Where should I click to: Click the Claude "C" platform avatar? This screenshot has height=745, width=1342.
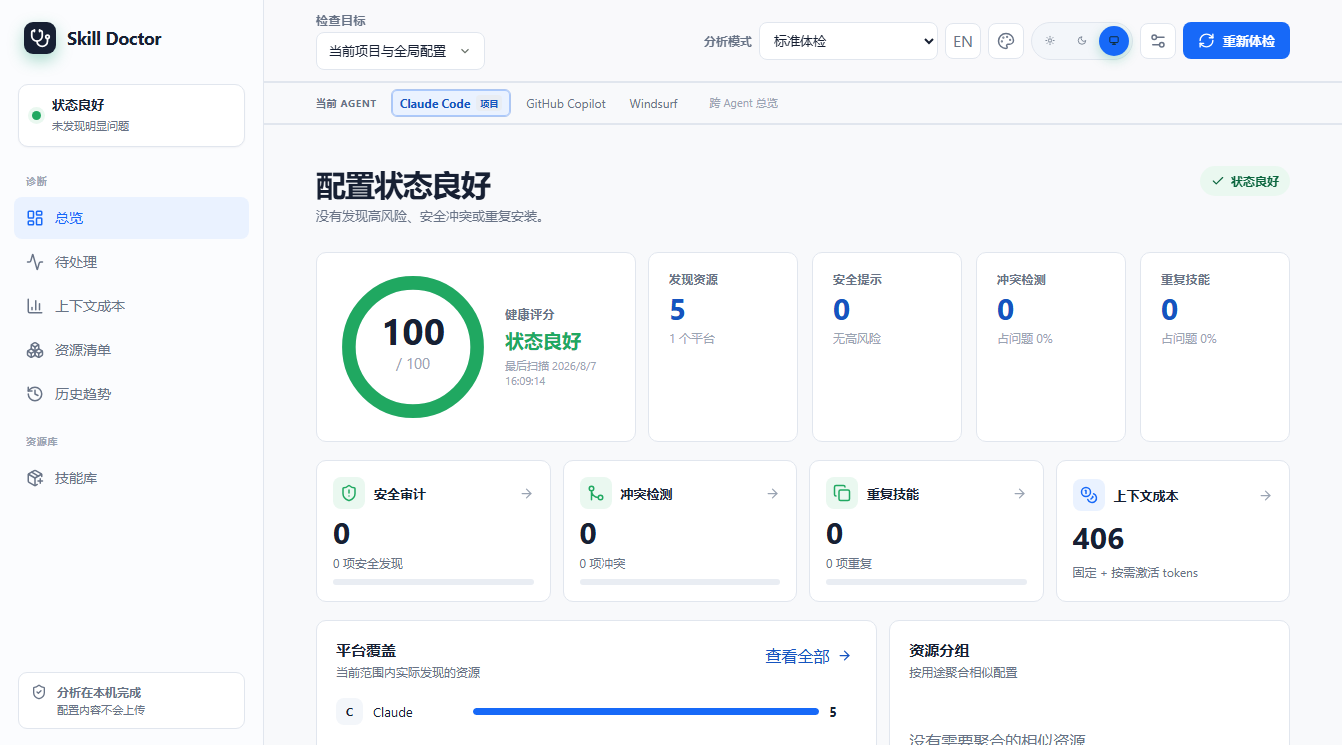coord(349,712)
